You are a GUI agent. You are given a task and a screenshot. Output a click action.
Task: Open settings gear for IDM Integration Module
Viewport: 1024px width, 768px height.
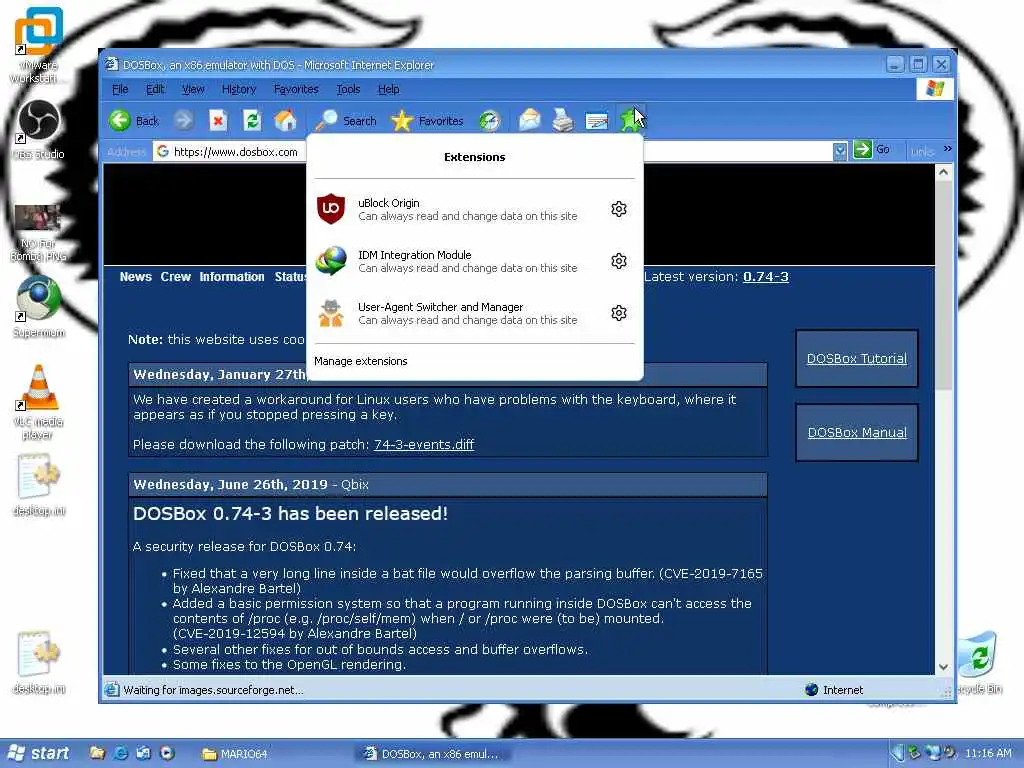tap(618, 261)
